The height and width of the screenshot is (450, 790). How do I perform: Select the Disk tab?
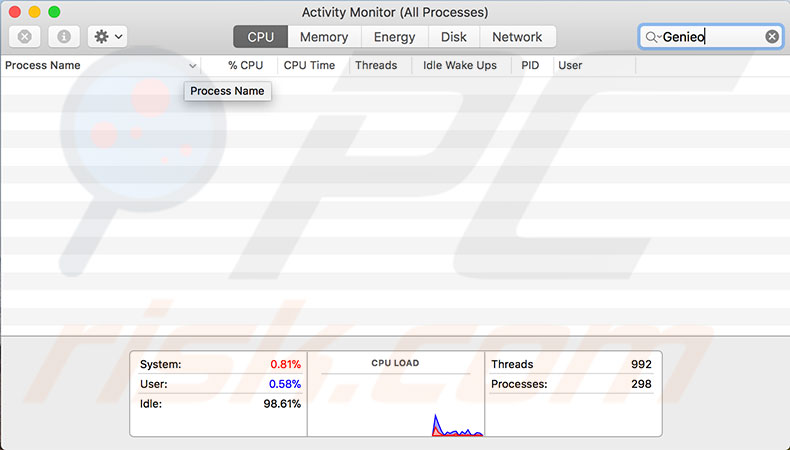(x=453, y=37)
